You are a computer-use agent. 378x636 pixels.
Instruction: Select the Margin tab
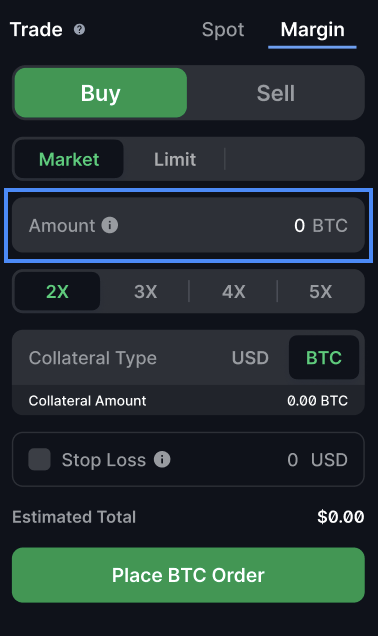click(312, 30)
